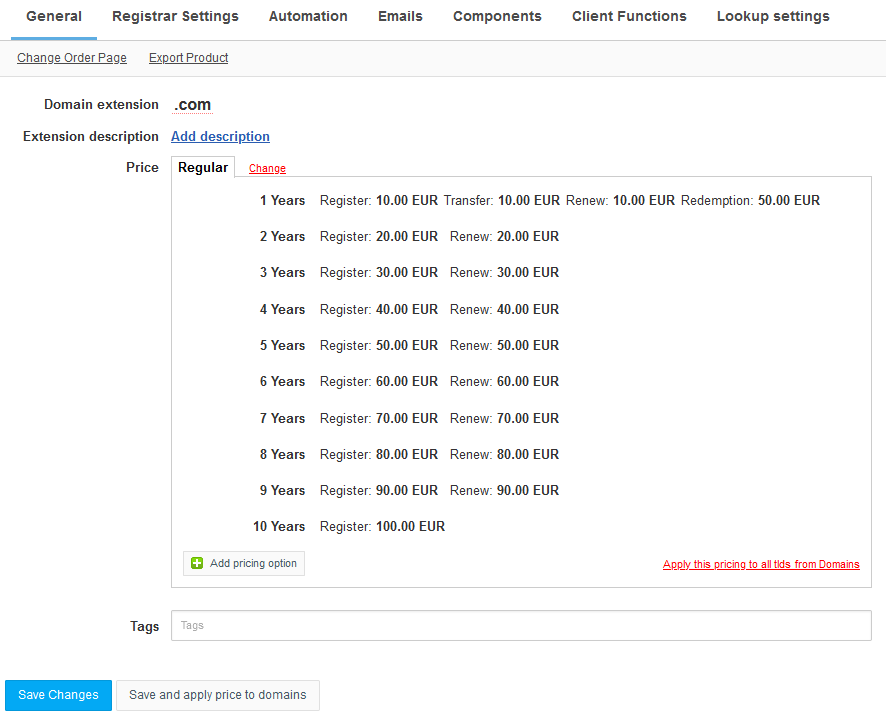Image resolution: width=886 pixels, height=720 pixels.
Task: Go to the Emails tab
Action: [x=399, y=16]
